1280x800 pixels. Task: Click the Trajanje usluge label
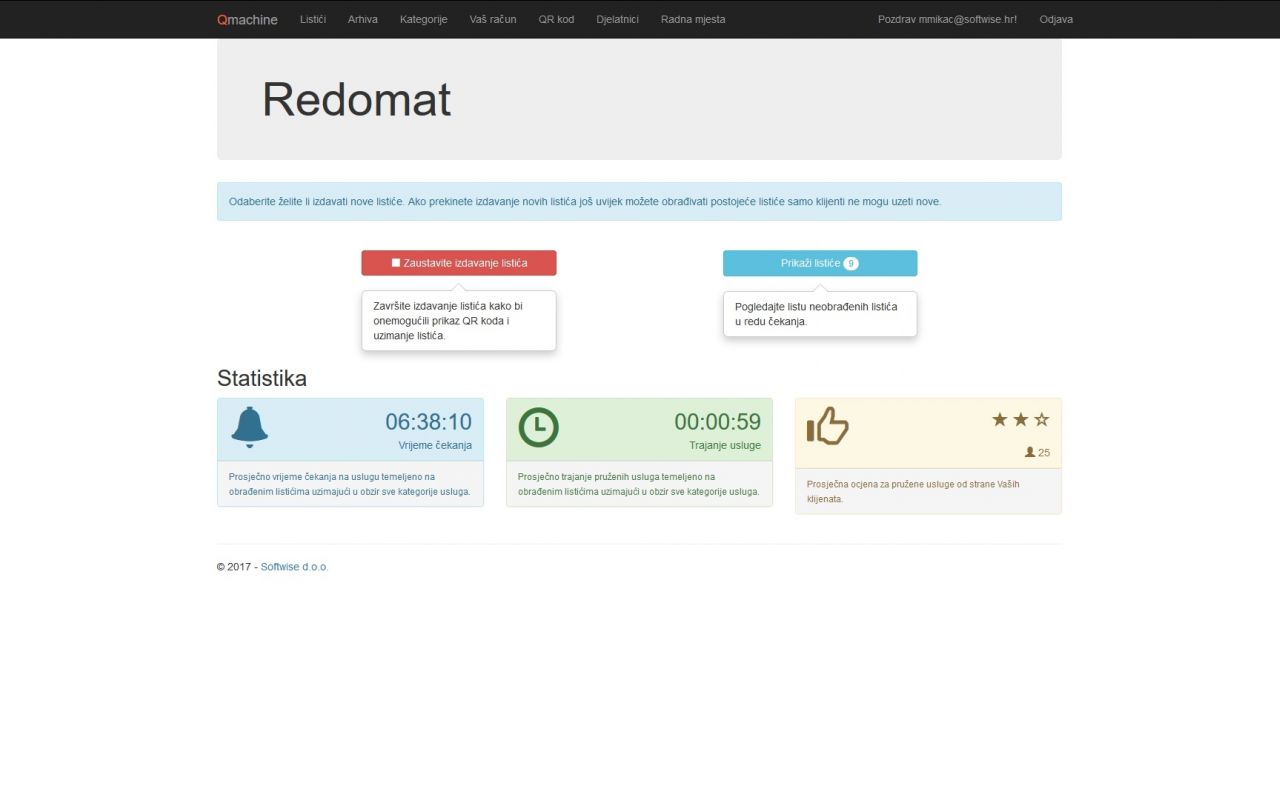pyautogui.click(x=725, y=445)
